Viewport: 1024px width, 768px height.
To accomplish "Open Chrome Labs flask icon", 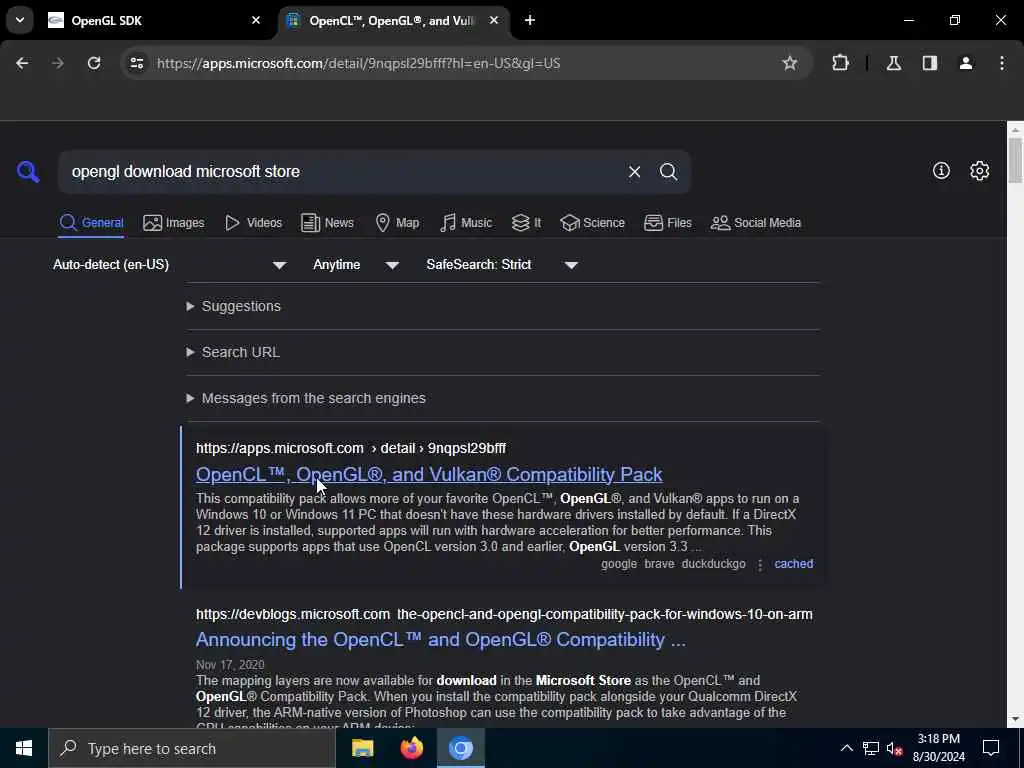I will coord(893,63).
